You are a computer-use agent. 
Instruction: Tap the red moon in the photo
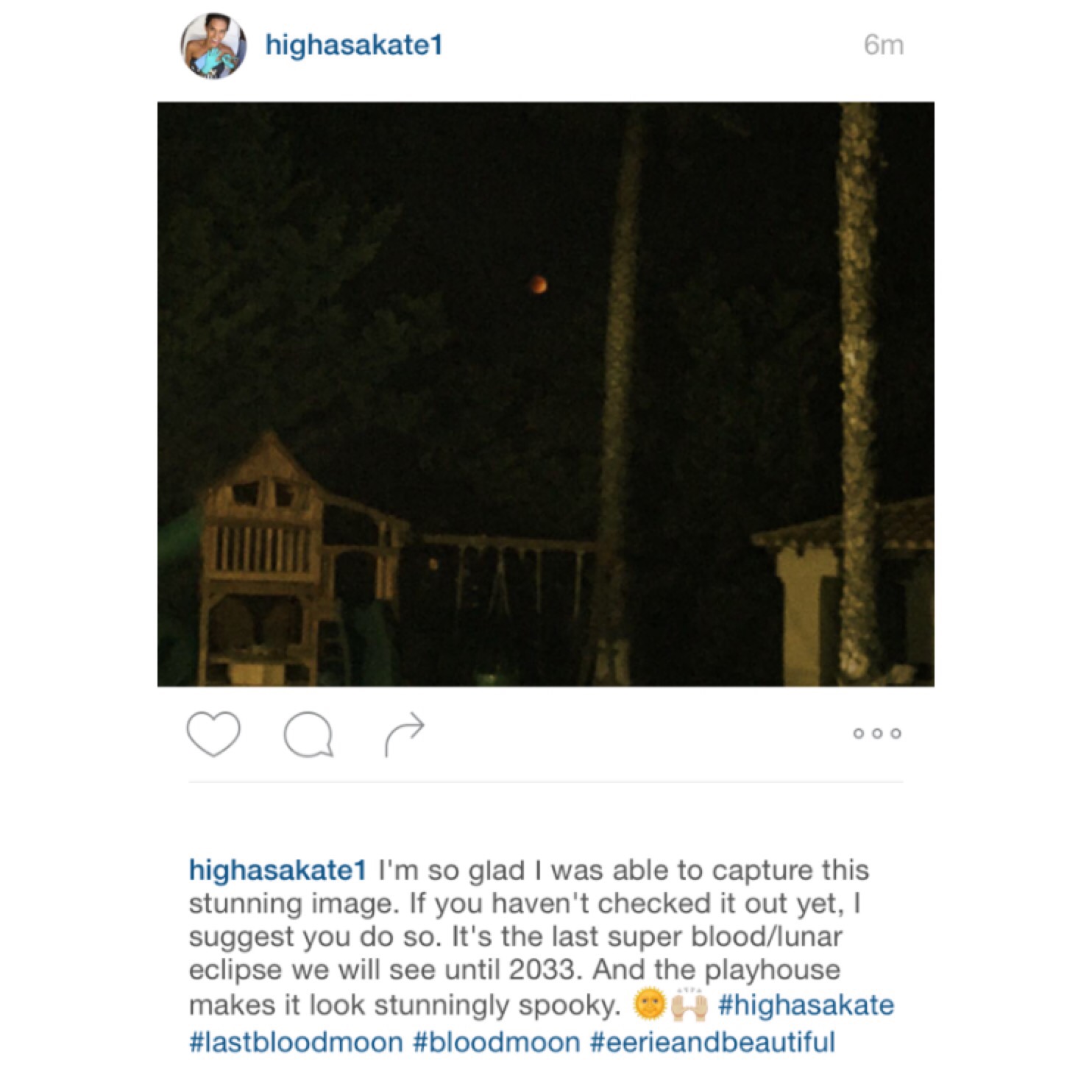[538, 284]
